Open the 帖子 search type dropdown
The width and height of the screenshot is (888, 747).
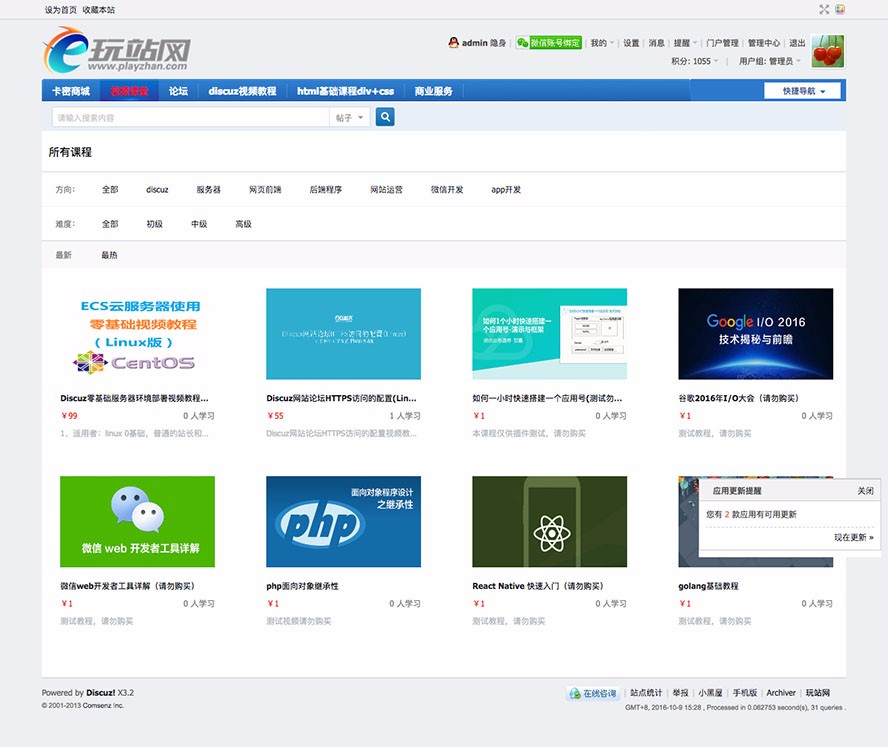coord(349,117)
